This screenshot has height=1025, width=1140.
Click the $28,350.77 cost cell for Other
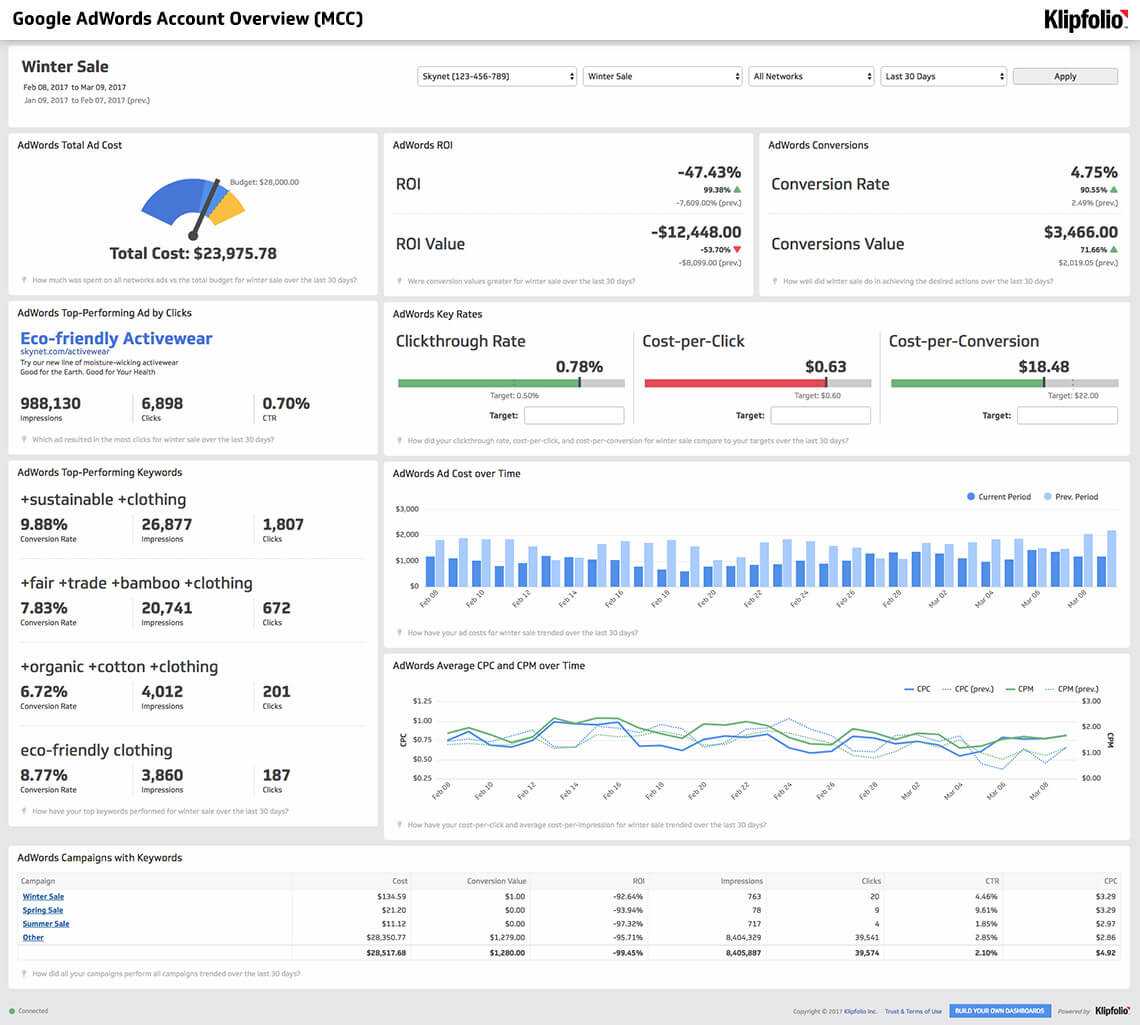386,938
